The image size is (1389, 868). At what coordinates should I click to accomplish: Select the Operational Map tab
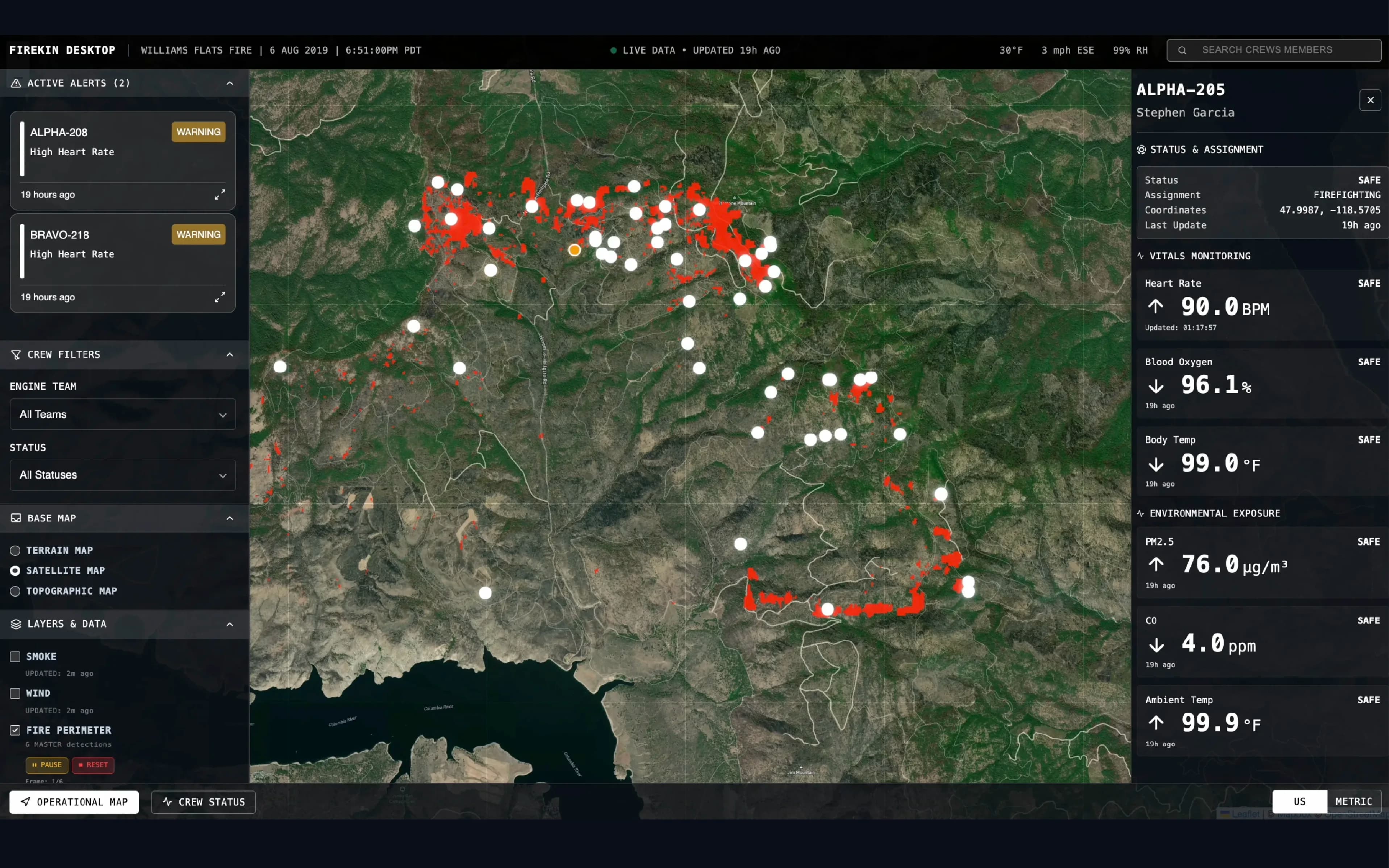[74, 802]
